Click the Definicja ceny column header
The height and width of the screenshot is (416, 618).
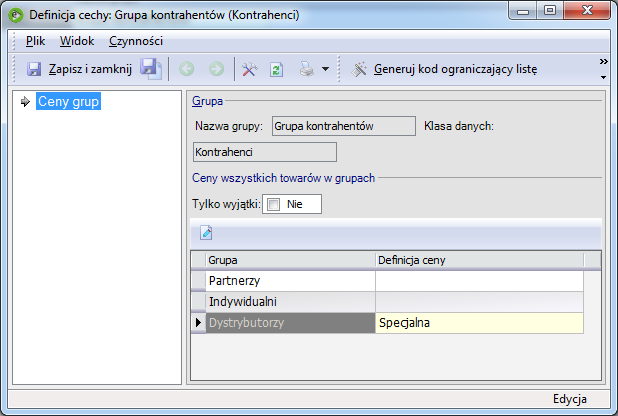[x=479, y=260]
